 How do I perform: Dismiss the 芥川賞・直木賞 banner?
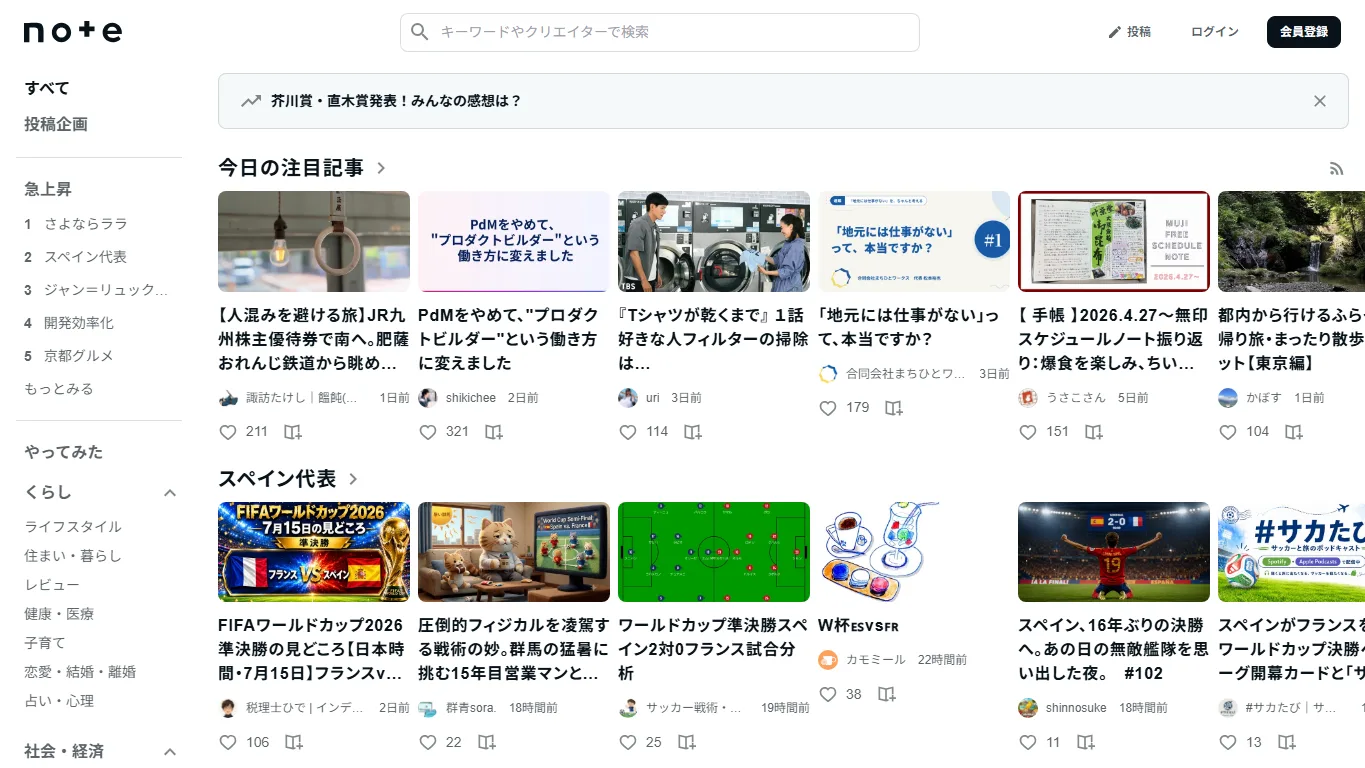coord(1320,101)
